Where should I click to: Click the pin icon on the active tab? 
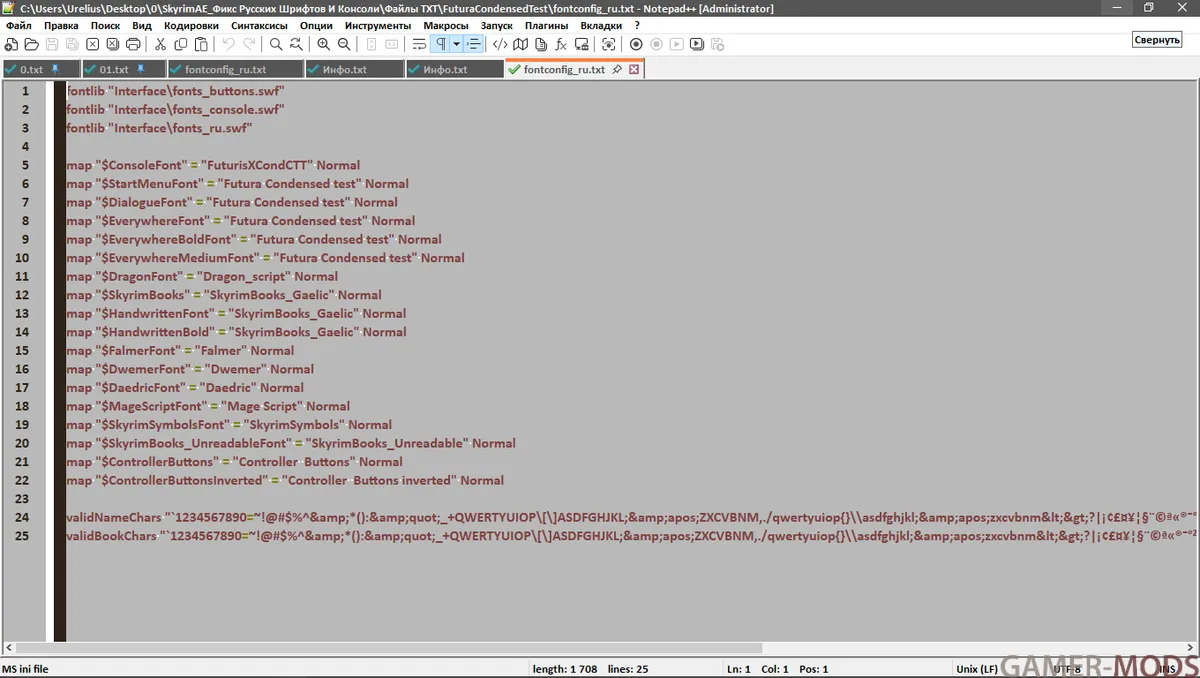(617, 70)
